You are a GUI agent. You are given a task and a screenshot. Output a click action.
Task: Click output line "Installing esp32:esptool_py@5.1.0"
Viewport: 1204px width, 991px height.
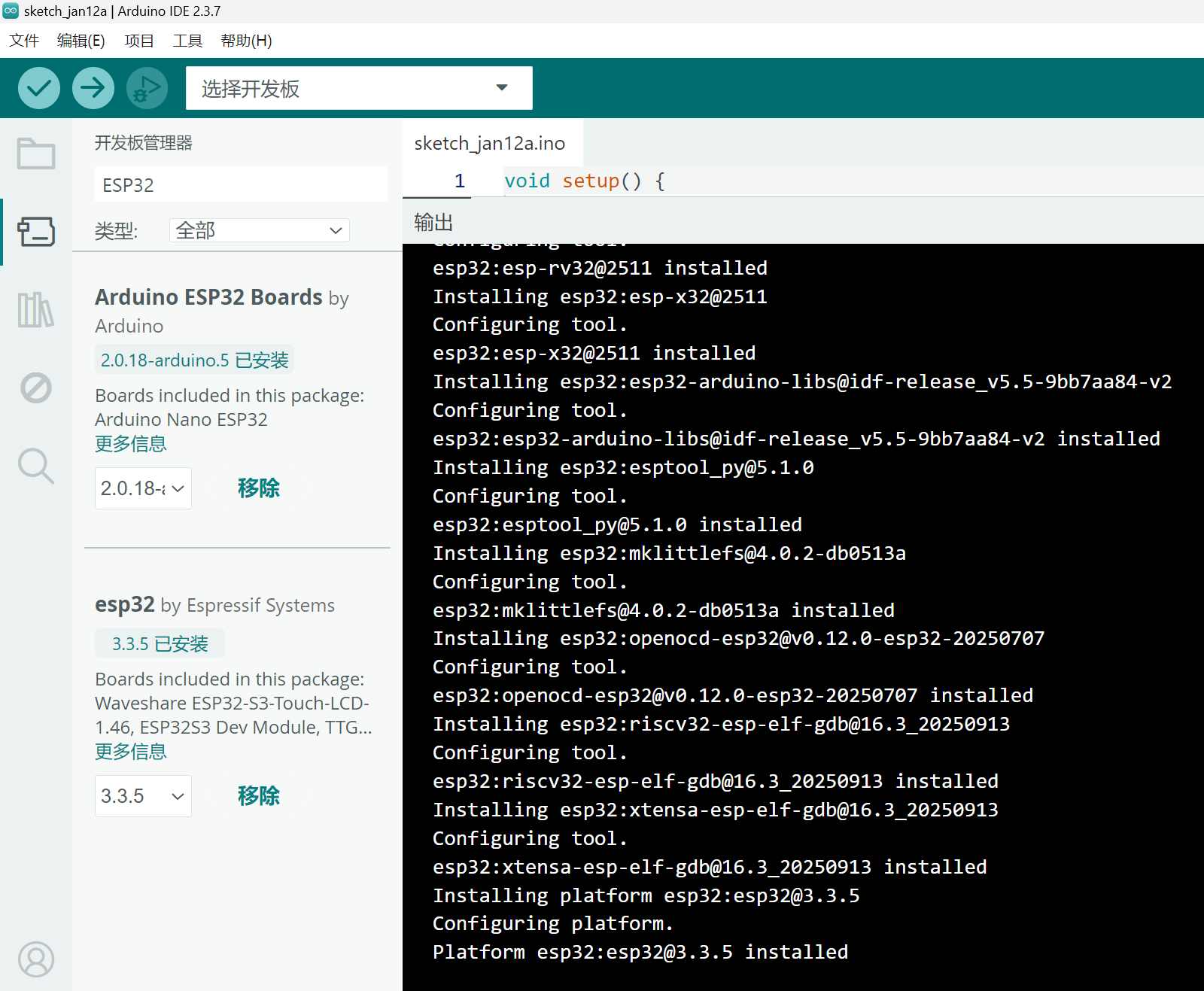624,467
